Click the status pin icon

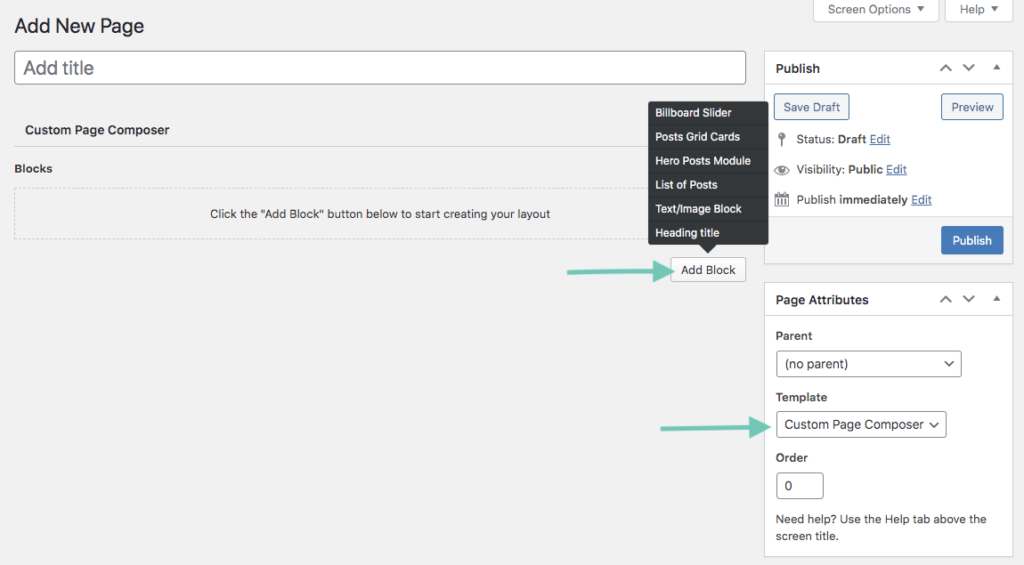pyautogui.click(x=782, y=139)
